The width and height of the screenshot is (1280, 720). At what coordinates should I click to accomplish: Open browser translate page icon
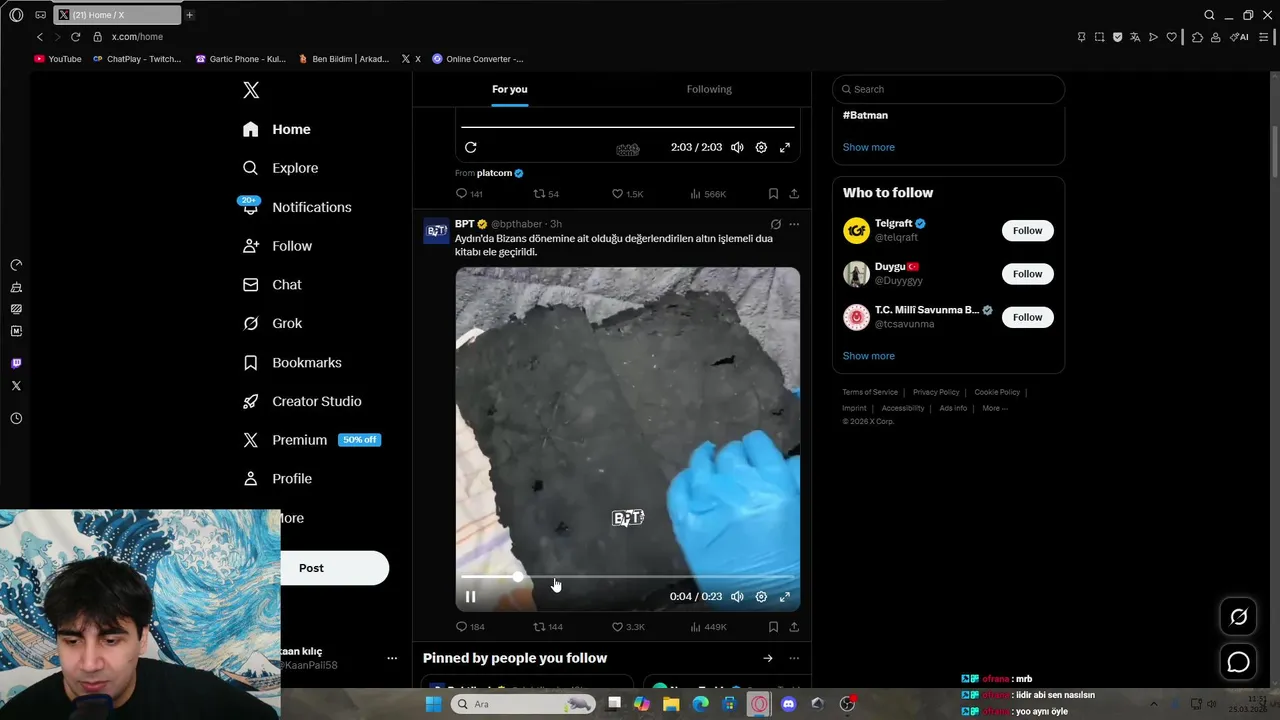tap(1135, 37)
